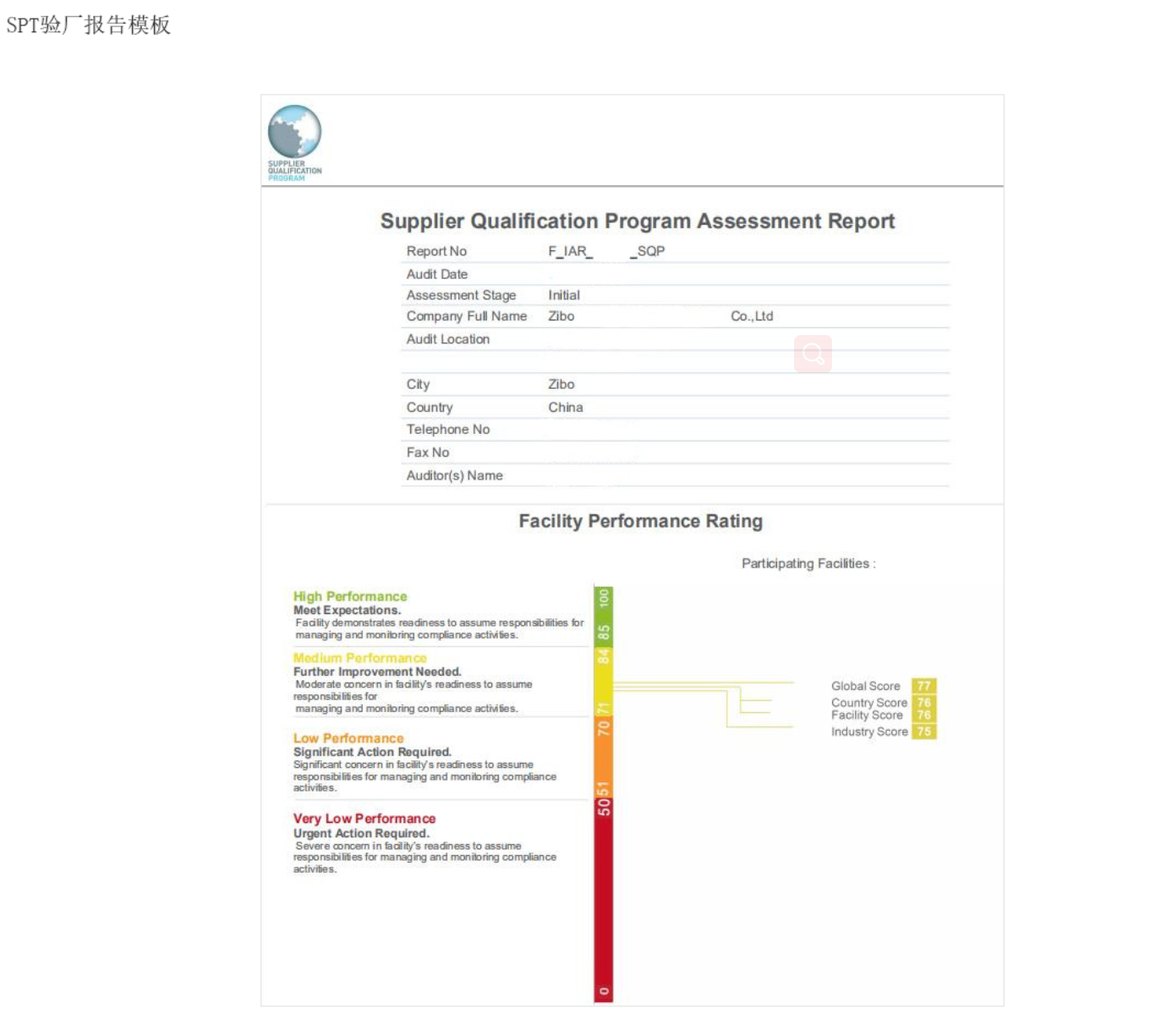Click the heading Supplier Qualification Program Assessment Report

pos(638,221)
